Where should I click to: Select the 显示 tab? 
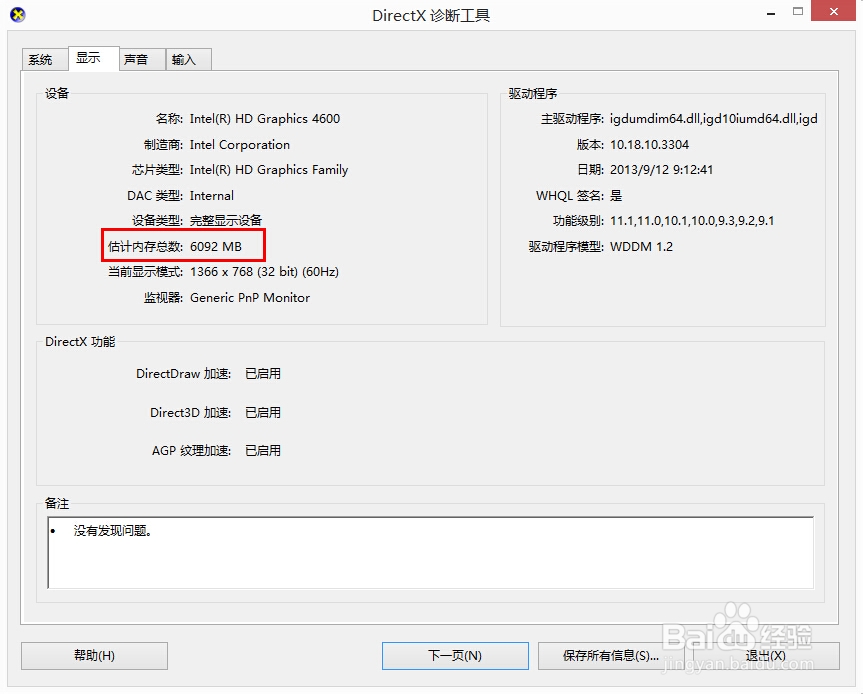click(x=94, y=58)
